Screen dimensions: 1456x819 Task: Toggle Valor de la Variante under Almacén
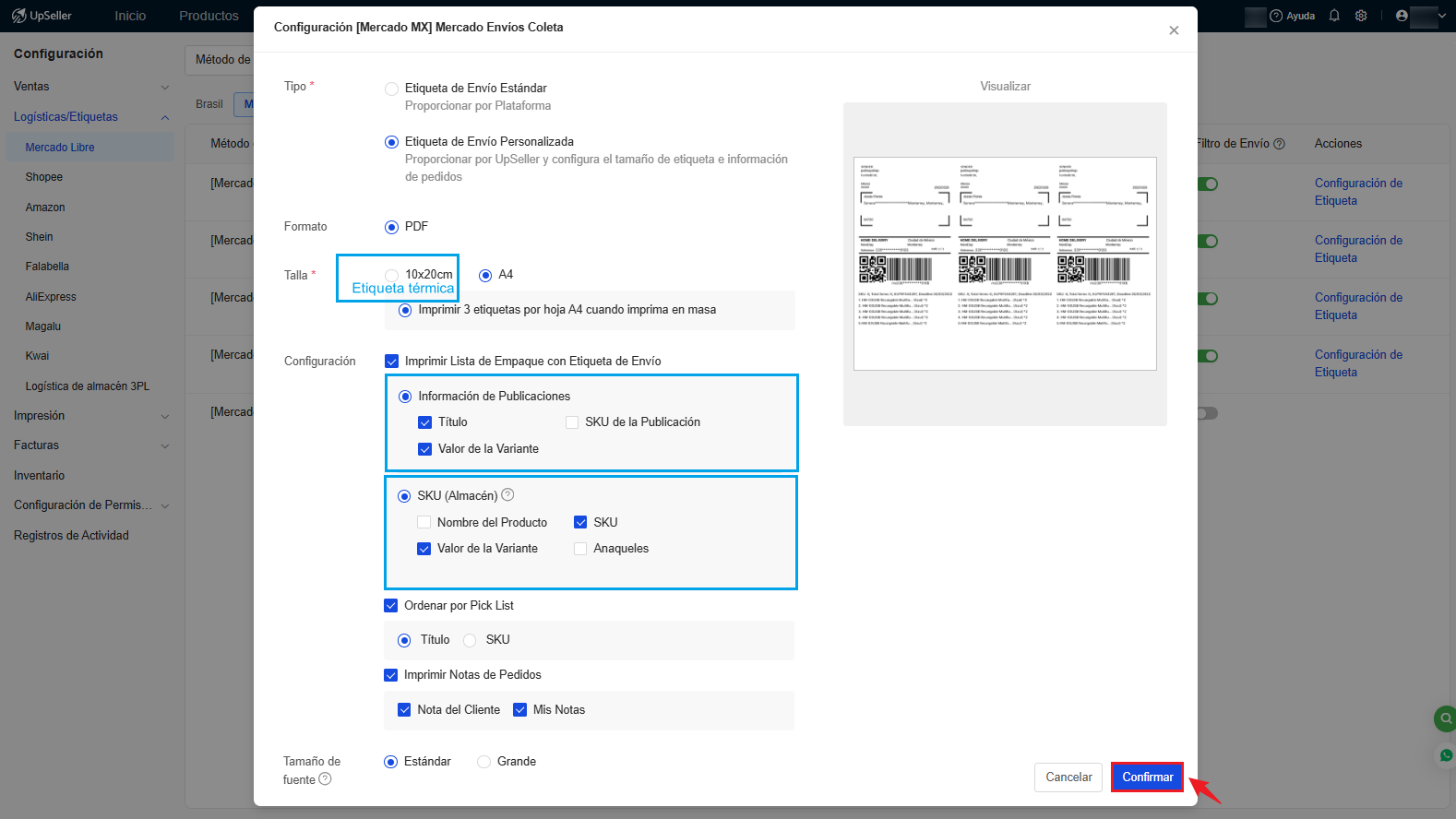(424, 549)
